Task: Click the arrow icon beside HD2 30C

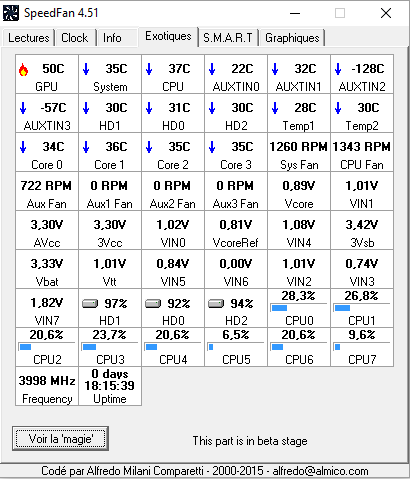Action: (212, 108)
